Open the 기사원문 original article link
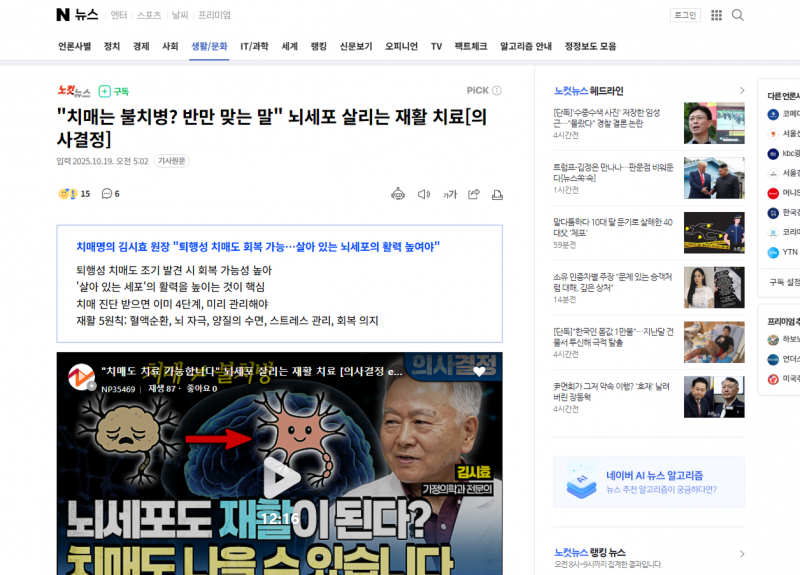Screen dimensions: 800x575 pyautogui.click(x=171, y=161)
